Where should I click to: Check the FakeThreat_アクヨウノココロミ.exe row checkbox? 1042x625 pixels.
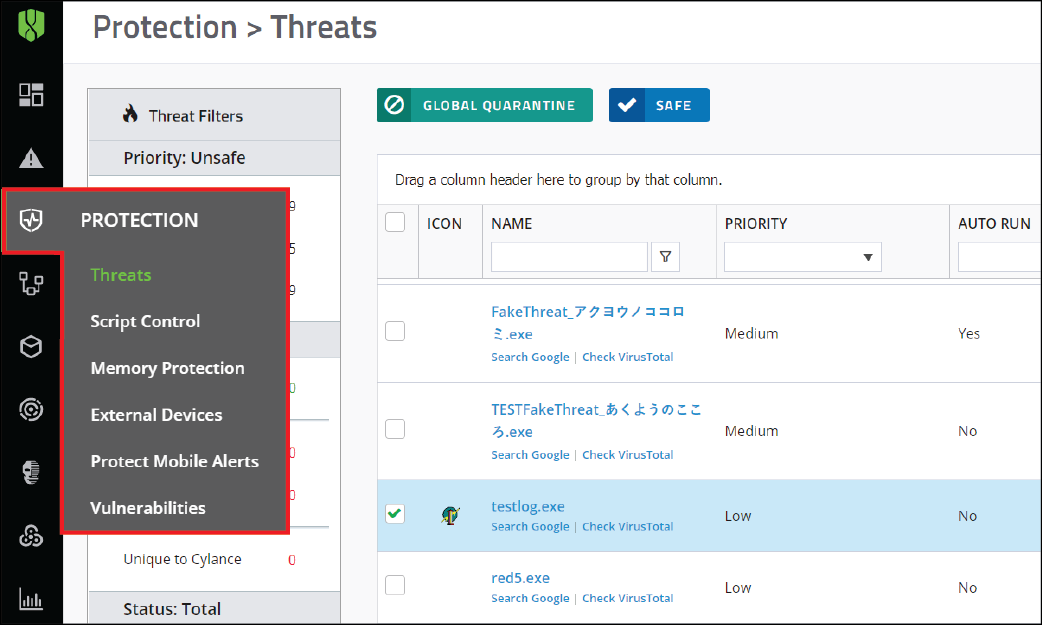[x=395, y=331]
